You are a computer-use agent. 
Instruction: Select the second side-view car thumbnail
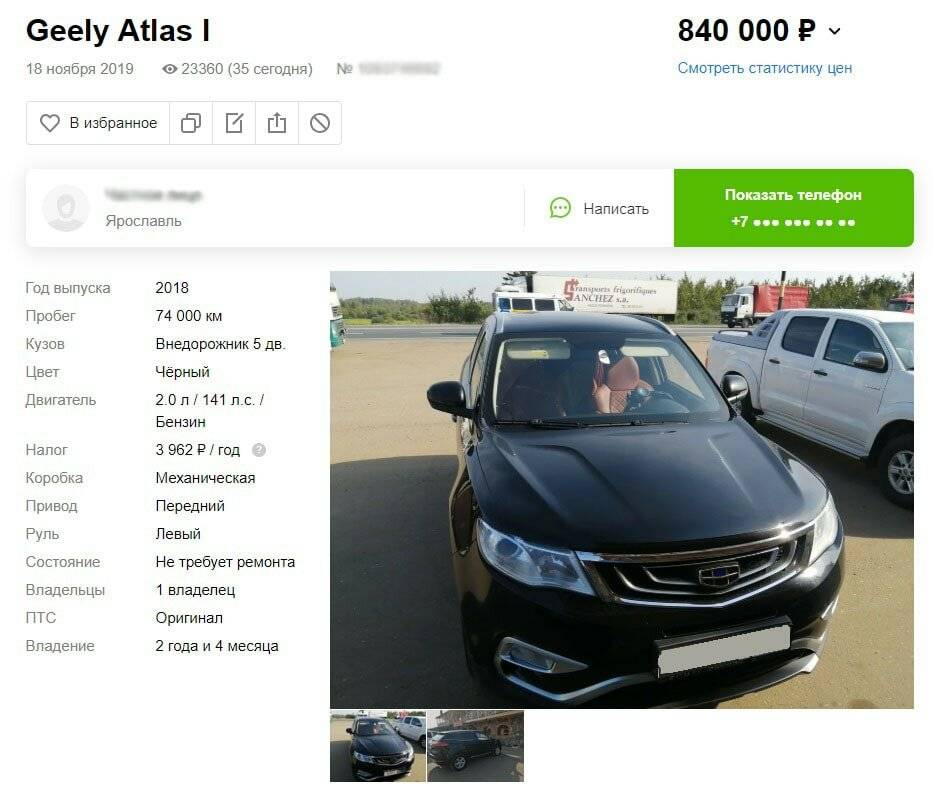475,746
